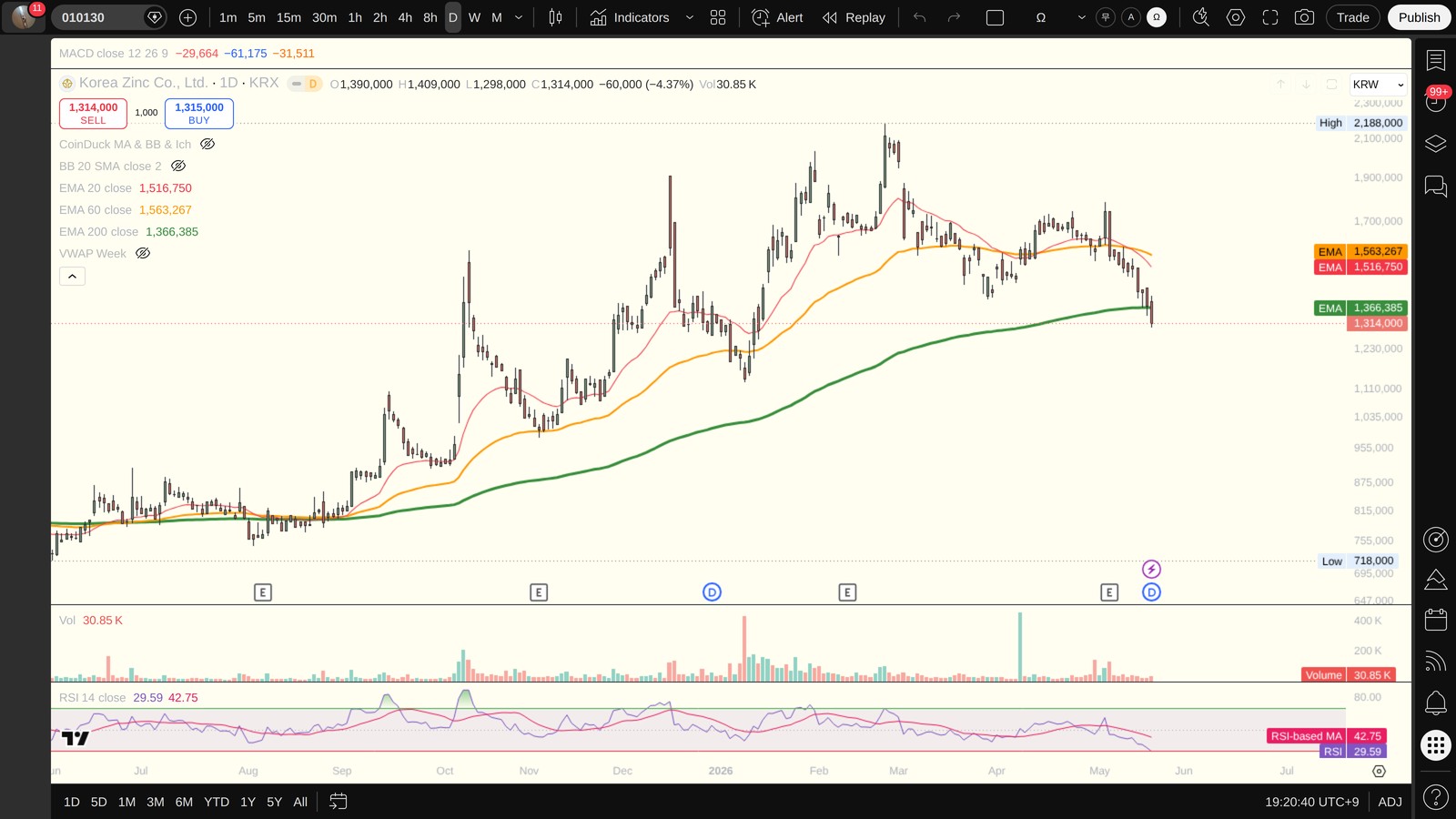The width and height of the screenshot is (1456, 819).
Task: Set date range to YTD
Action: [217, 802]
